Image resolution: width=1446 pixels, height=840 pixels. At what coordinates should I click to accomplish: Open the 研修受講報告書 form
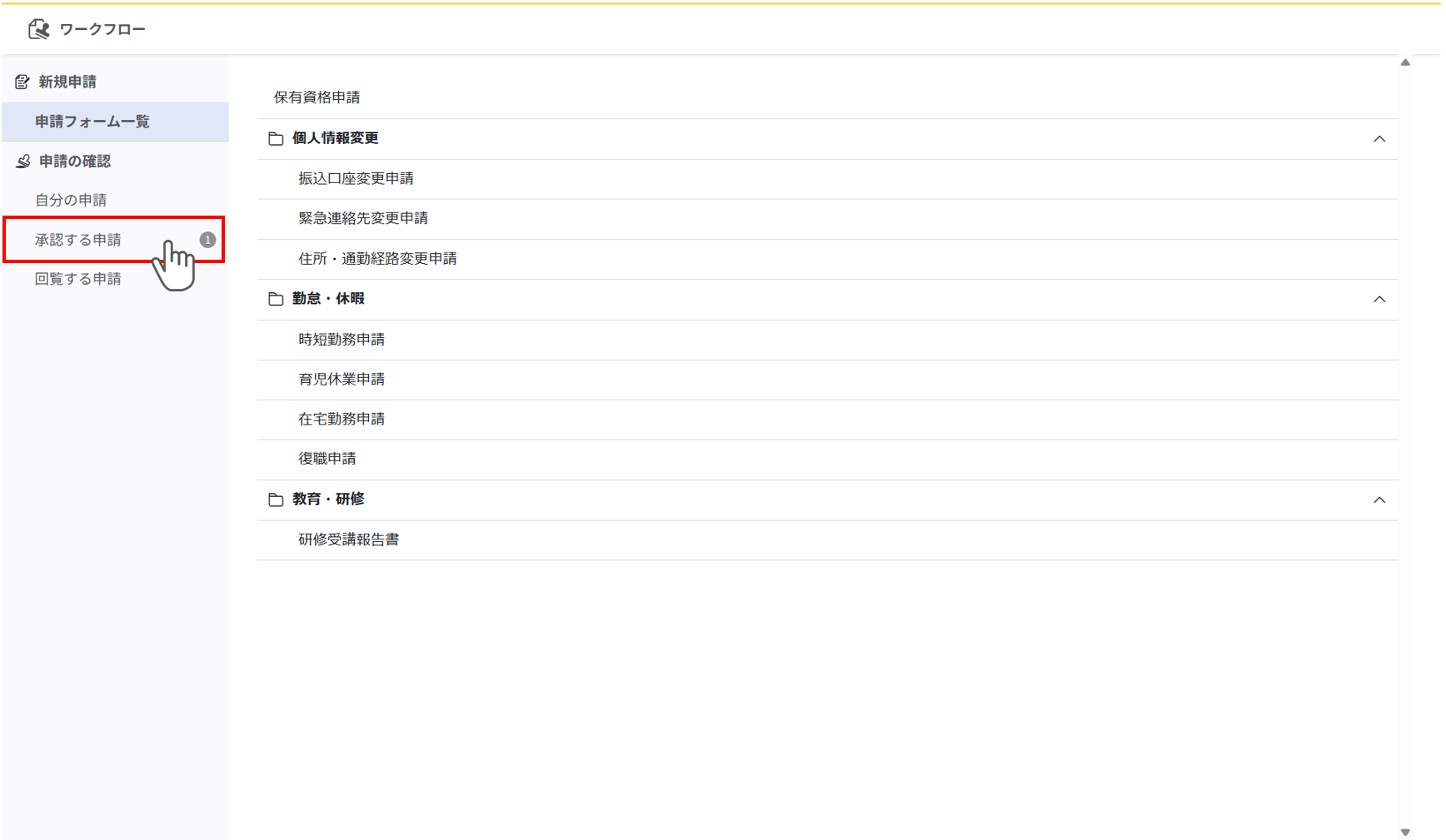[827, 540]
